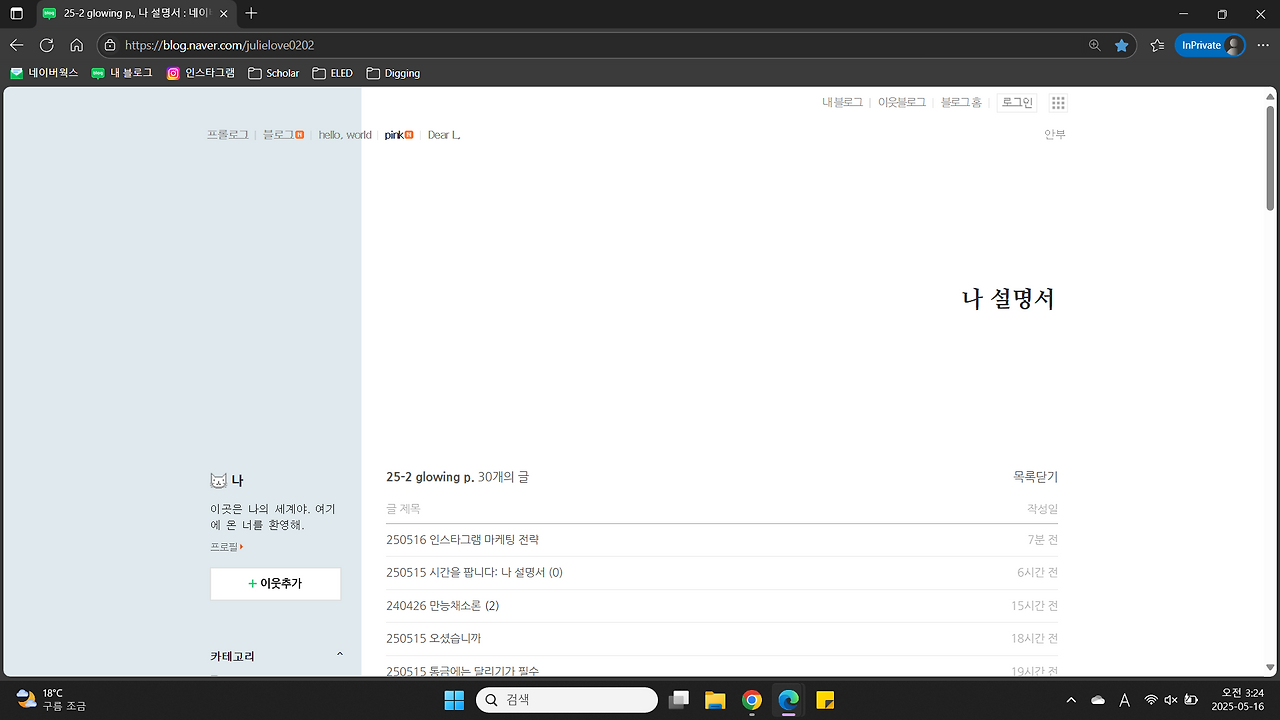1280x720 pixels.
Task: Open the 블로그 menu item
Action: (x=276, y=134)
